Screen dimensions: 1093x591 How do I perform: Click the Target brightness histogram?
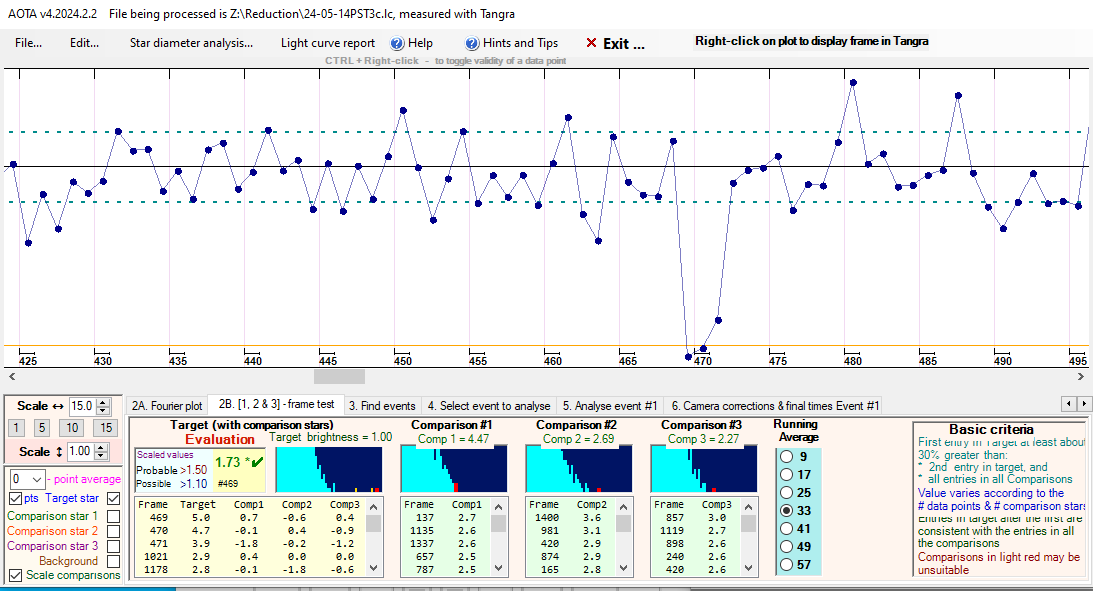tap(329, 470)
